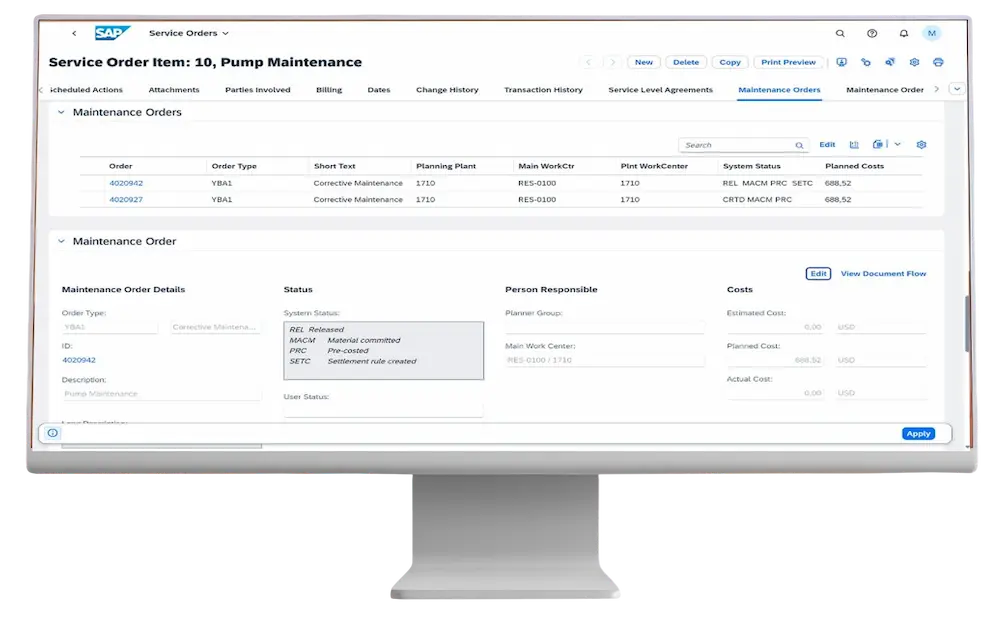Click the Delete button
The height and width of the screenshot is (619, 1000).
[686, 62]
